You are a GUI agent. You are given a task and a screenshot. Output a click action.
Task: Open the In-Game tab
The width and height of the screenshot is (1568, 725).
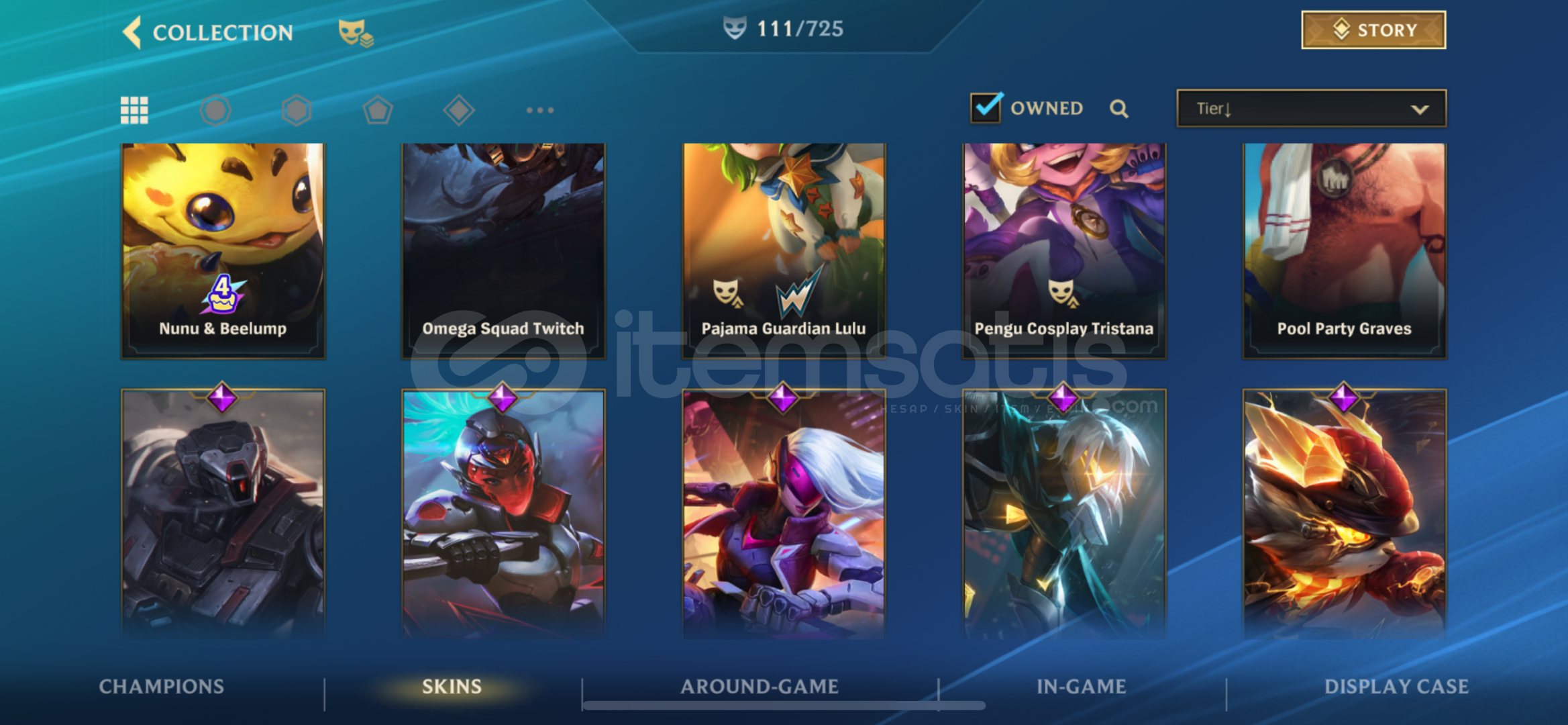[x=1082, y=686]
